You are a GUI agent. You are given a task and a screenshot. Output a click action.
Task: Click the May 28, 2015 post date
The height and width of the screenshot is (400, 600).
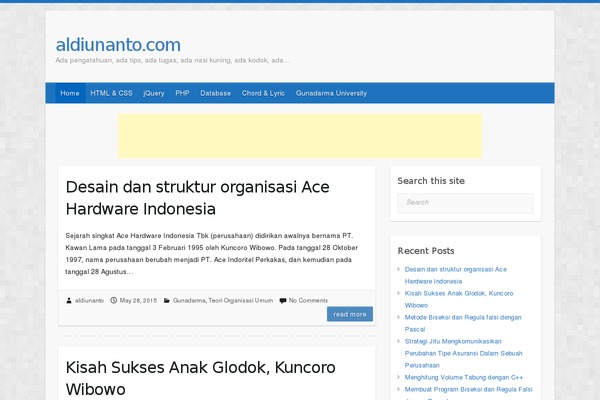coord(138,300)
